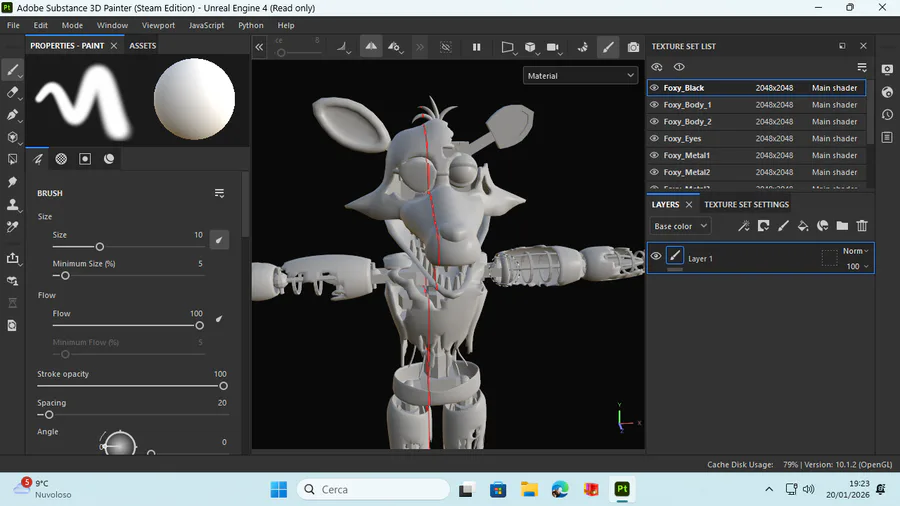Toggle symmetry in the viewport toolbar
This screenshot has width=900, height=506.
371,47
